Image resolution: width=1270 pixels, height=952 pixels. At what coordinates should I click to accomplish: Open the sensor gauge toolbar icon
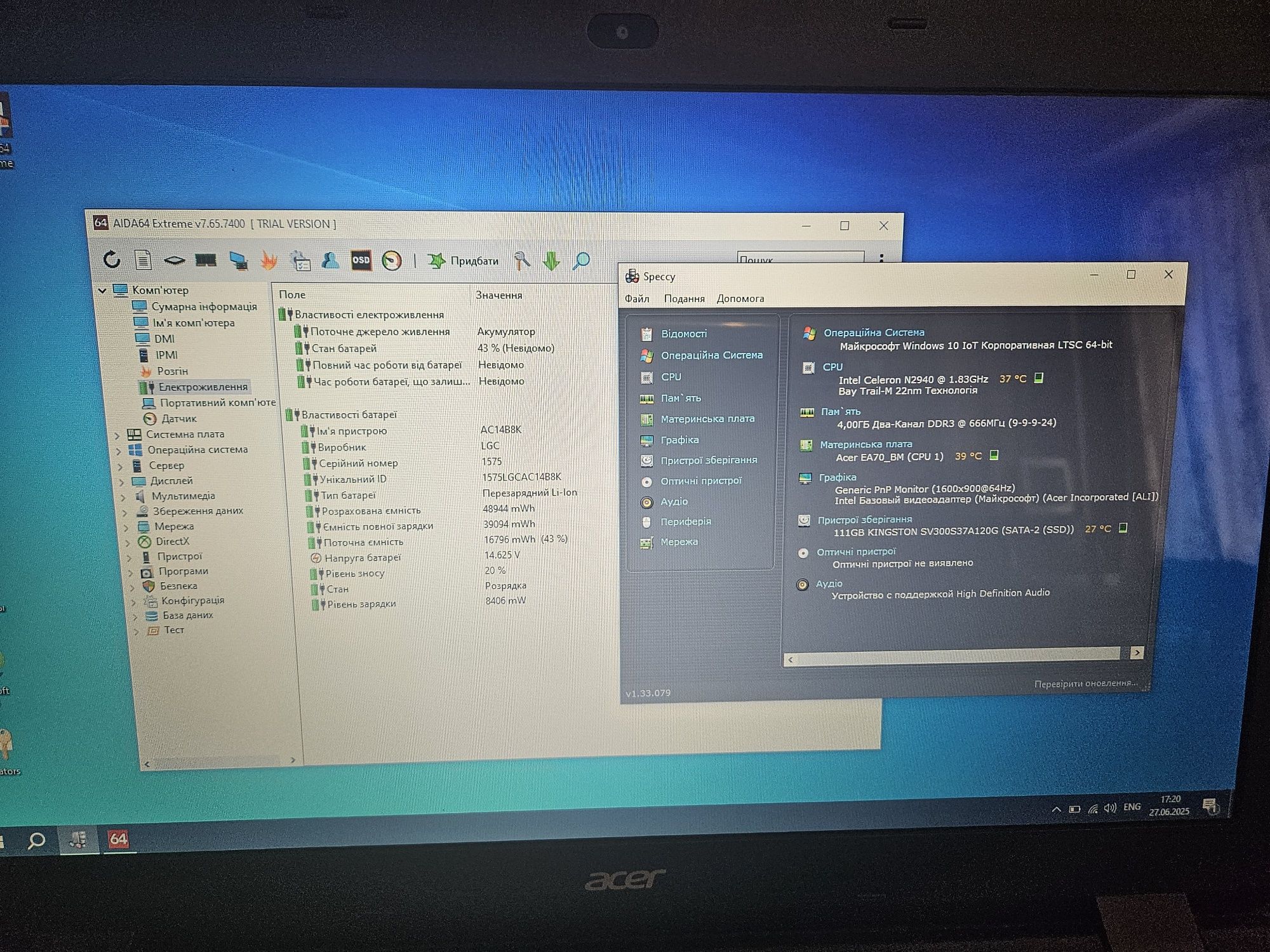(x=392, y=261)
